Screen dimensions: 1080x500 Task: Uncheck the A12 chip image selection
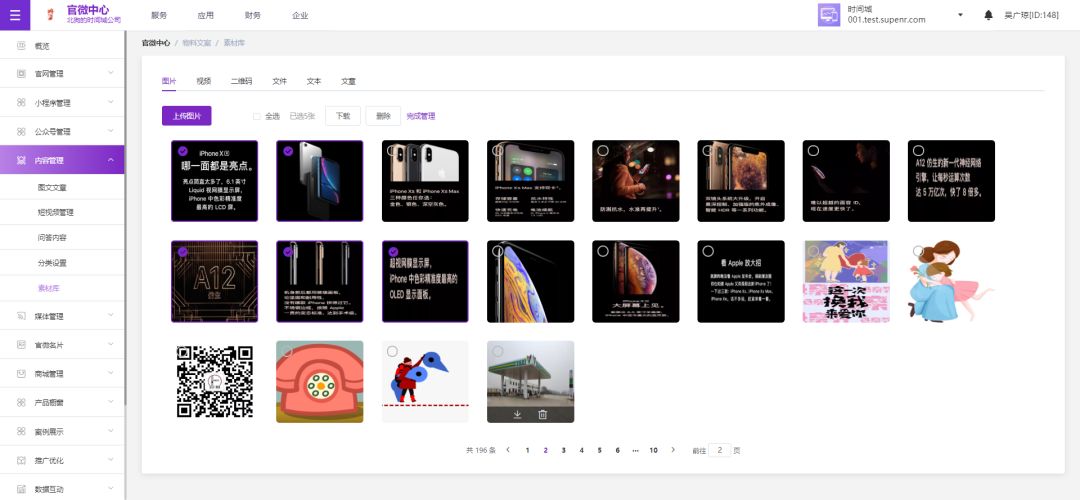pyautogui.click(x=182, y=252)
